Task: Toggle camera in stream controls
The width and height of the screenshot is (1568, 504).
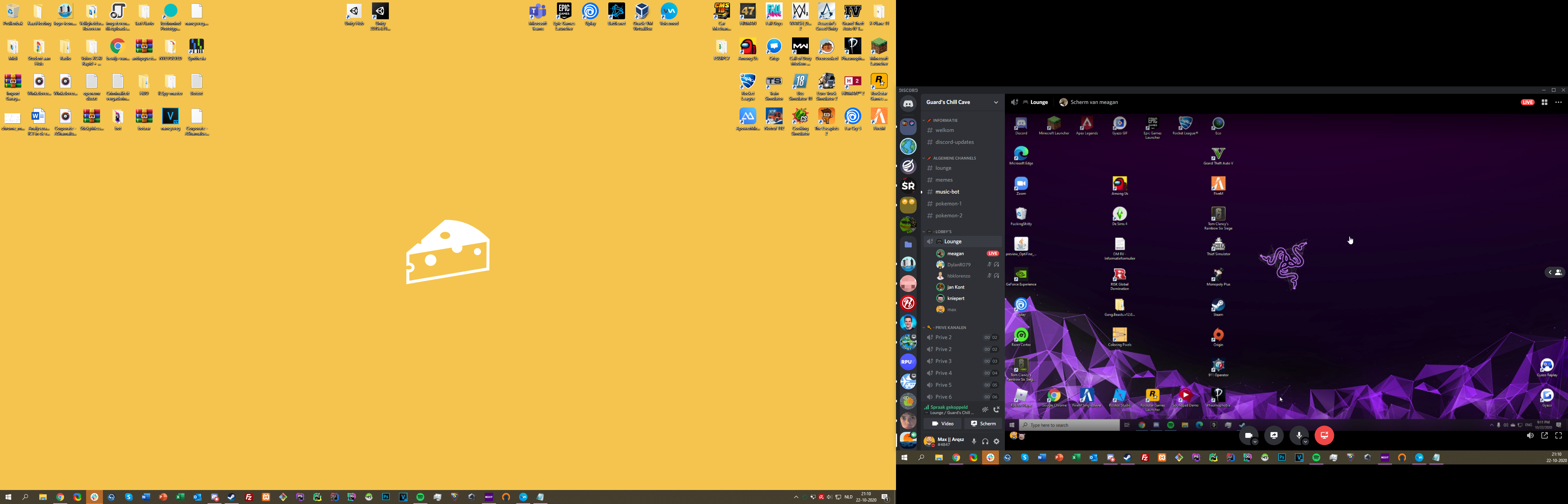Action: click(x=1248, y=435)
